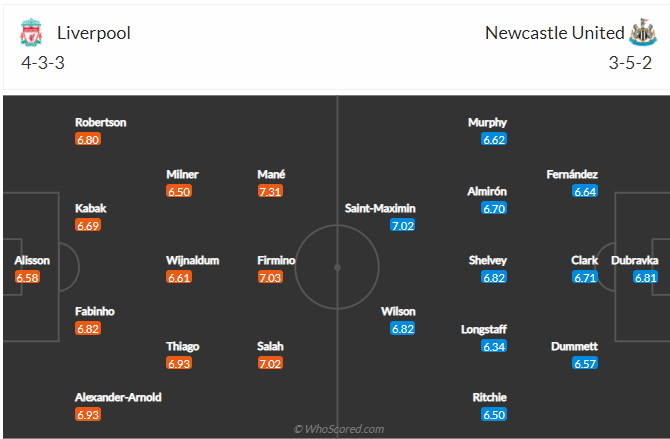Click the Liverpool club crest icon
The height and width of the screenshot is (439, 670).
(31, 33)
